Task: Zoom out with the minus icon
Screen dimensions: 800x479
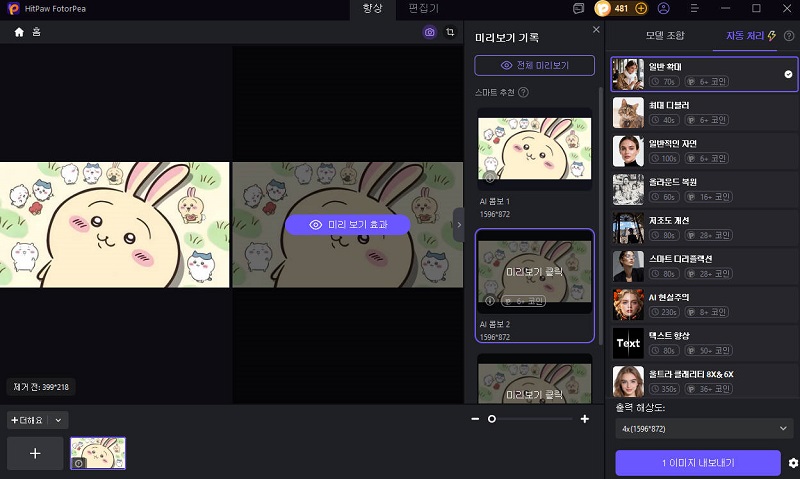Action: [475, 419]
